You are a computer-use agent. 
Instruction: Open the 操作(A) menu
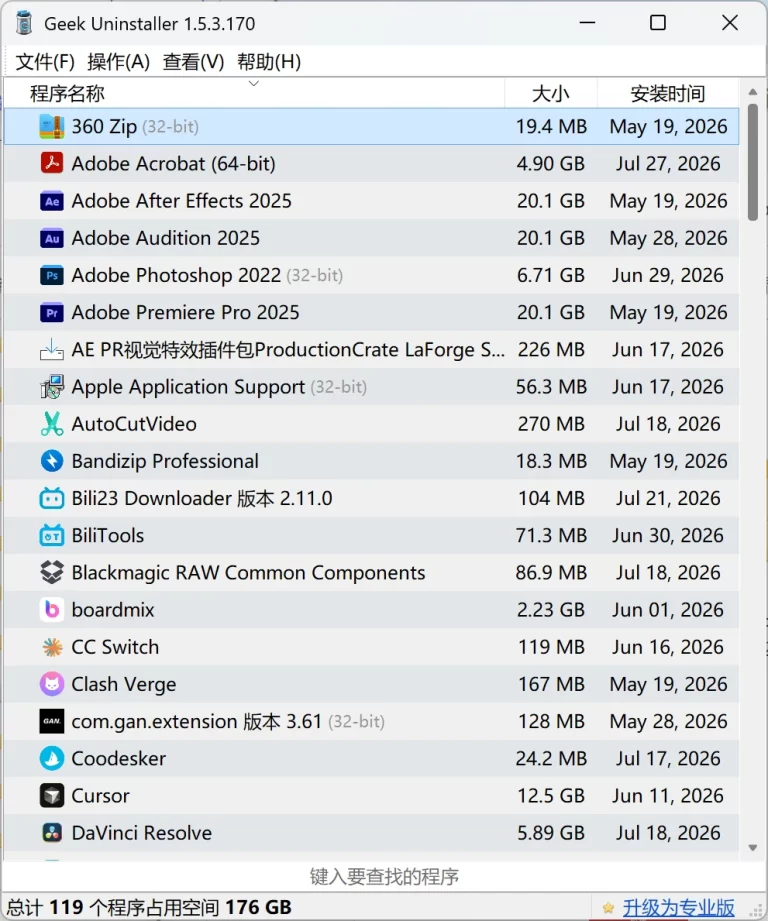point(119,62)
